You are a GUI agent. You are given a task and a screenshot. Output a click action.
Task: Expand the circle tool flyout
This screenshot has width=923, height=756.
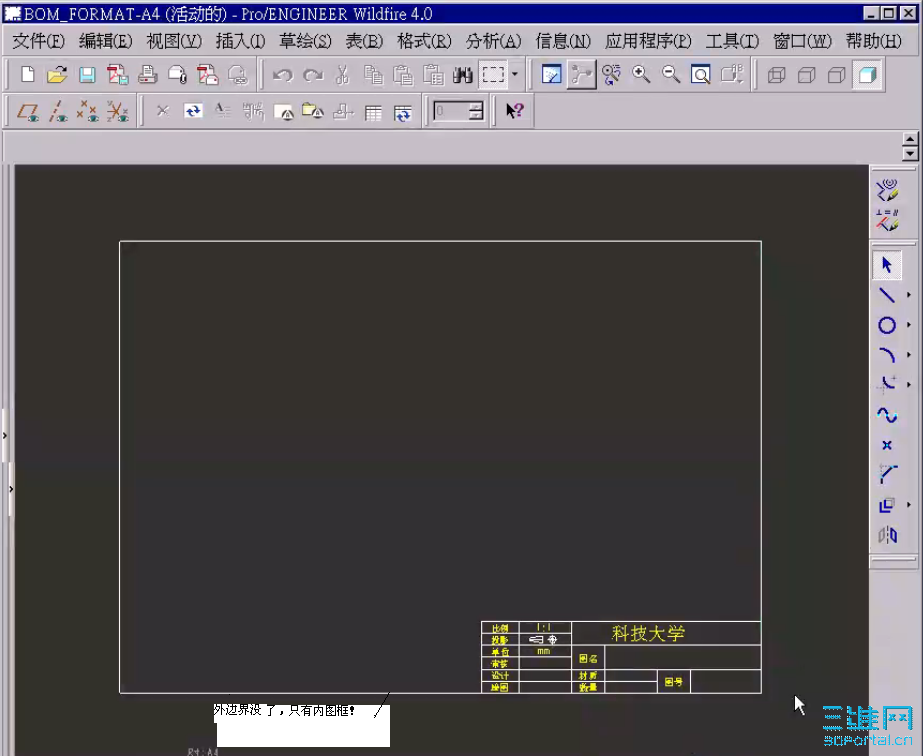(x=909, y=324)
